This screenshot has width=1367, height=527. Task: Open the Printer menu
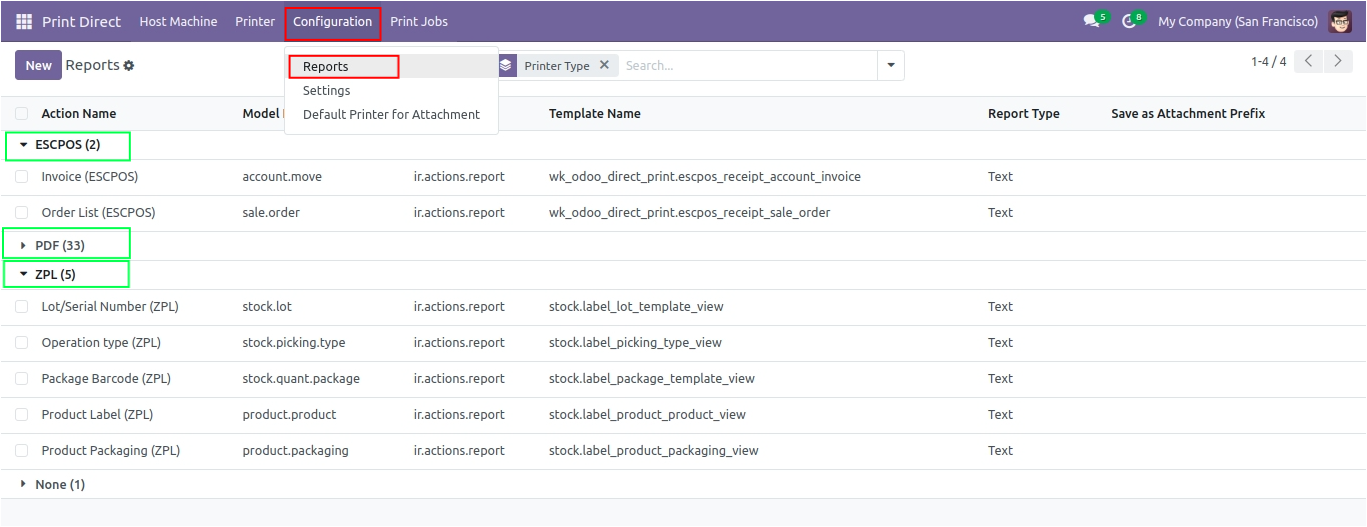pyautogui.click(x=255, y=21)
